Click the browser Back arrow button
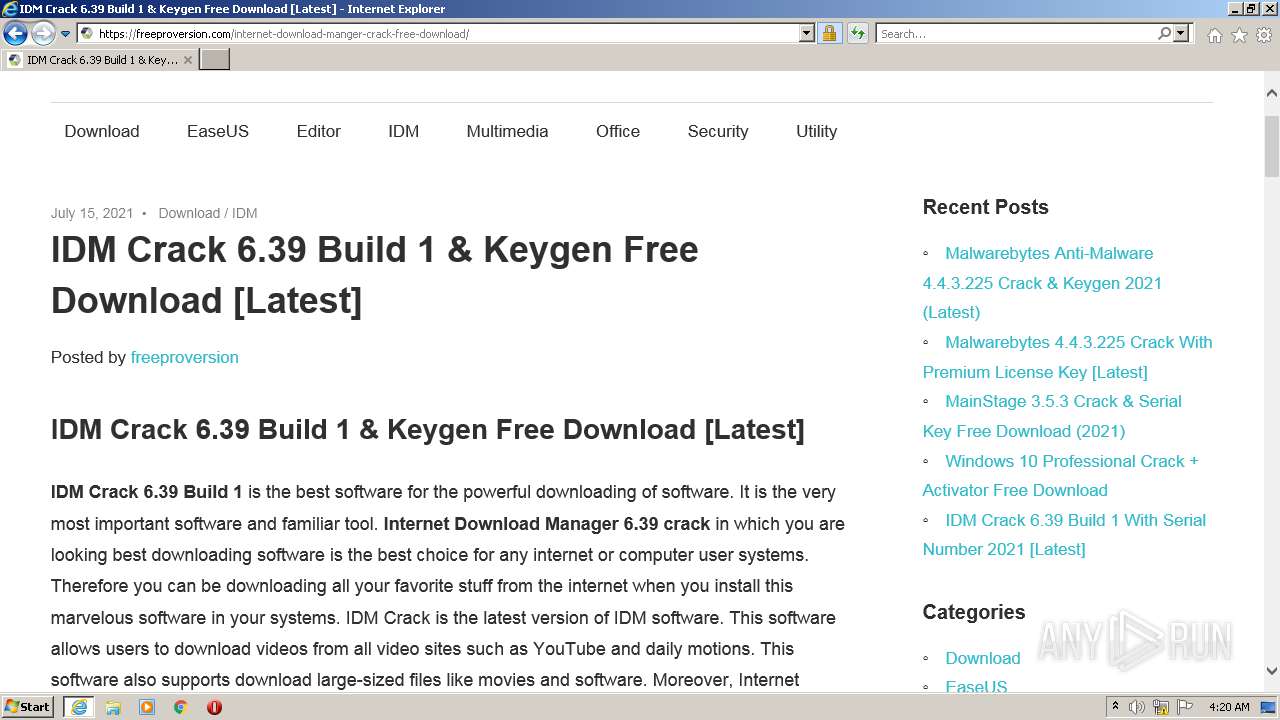Viewport: 1280px width, 720px height. [15, 34]
